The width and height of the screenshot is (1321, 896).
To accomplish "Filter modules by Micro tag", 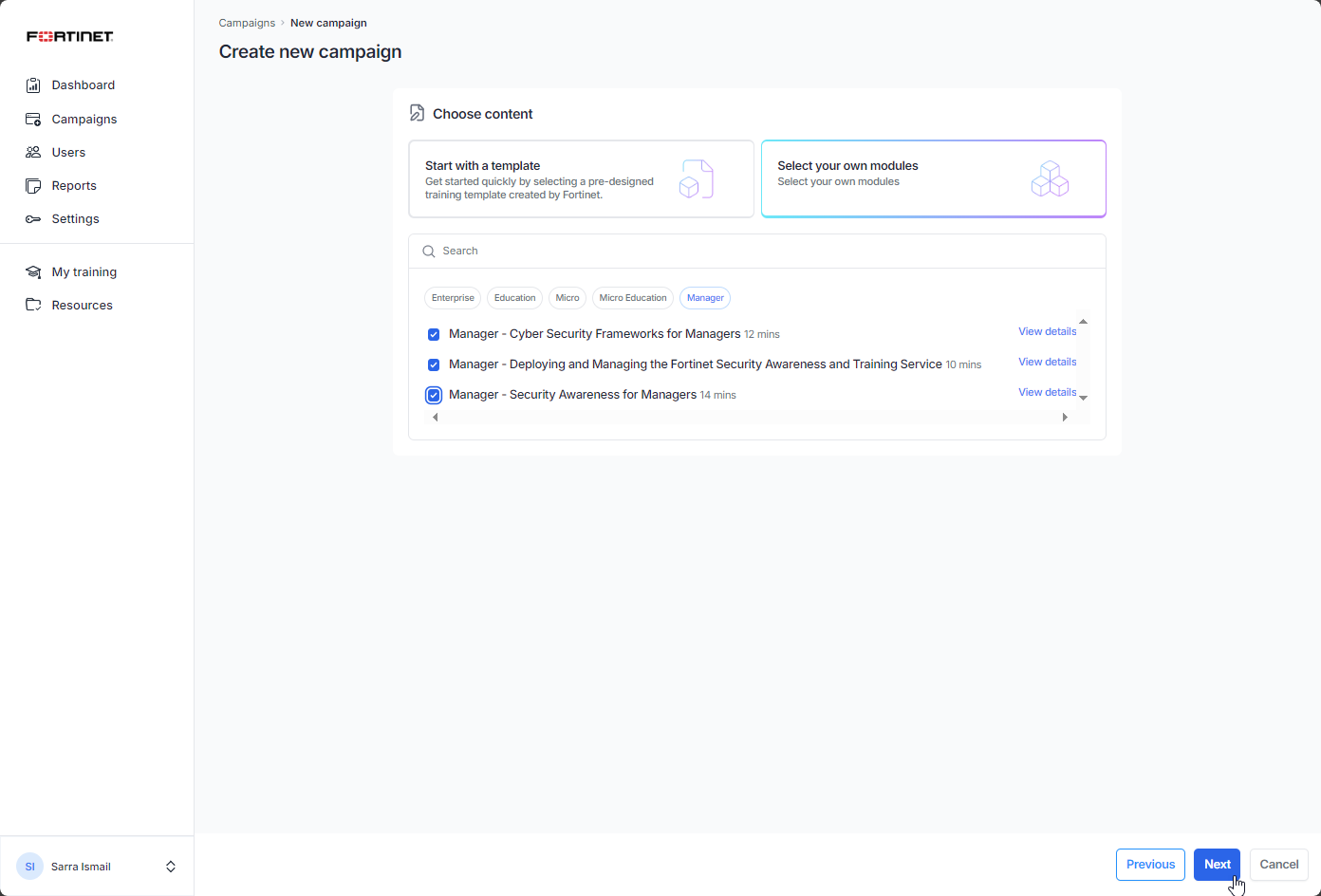I will (567, 298).
